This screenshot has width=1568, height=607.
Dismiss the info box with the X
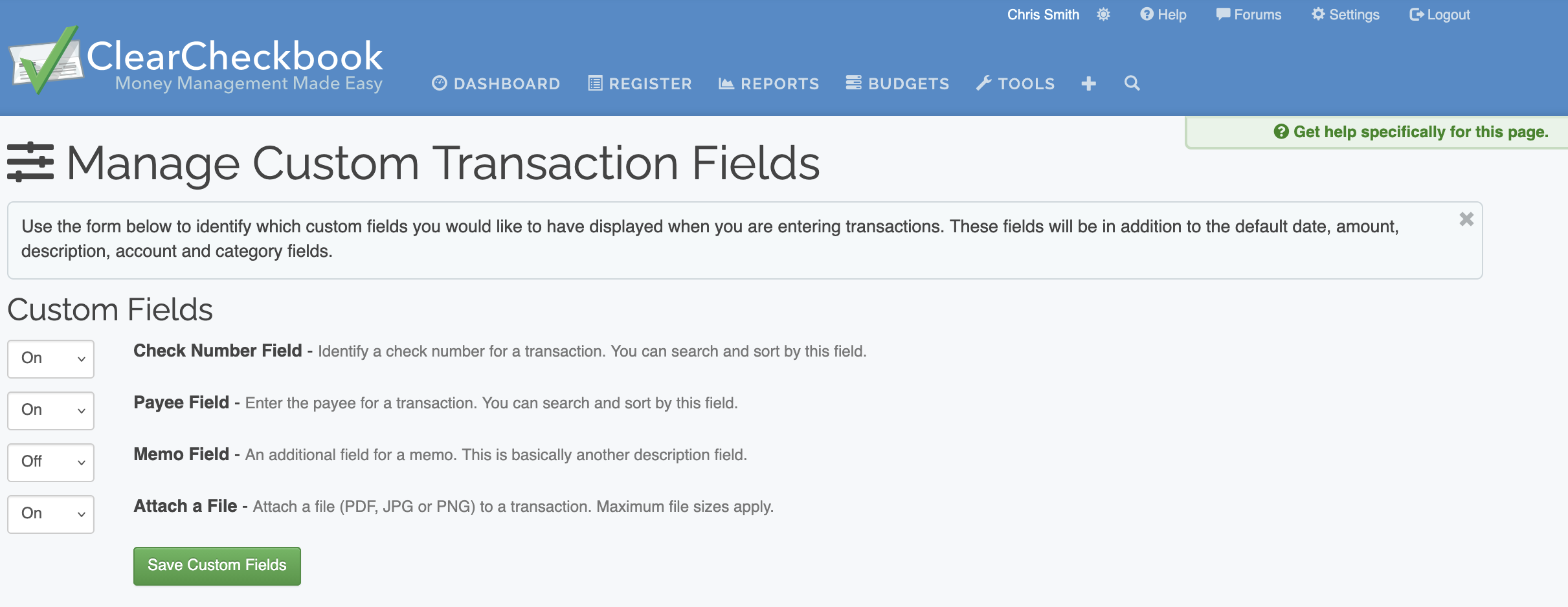1466,219
